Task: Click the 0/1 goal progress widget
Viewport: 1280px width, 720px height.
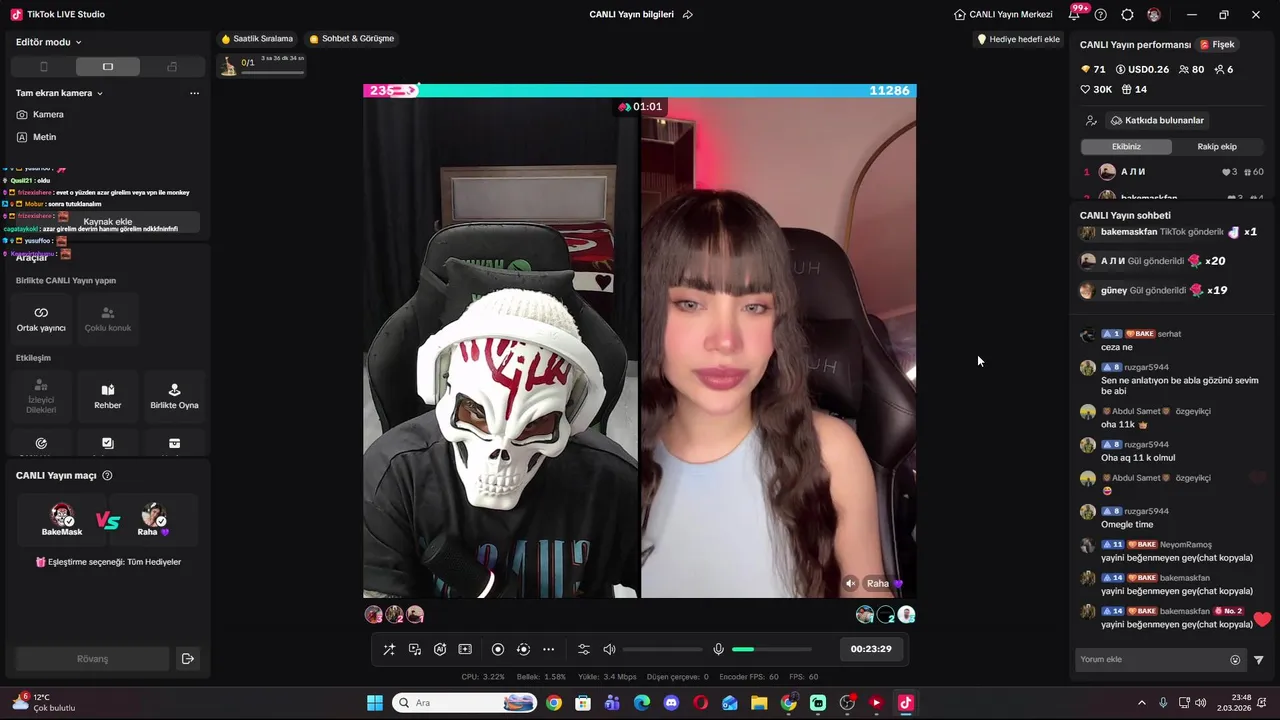Action: click(262, 65)
